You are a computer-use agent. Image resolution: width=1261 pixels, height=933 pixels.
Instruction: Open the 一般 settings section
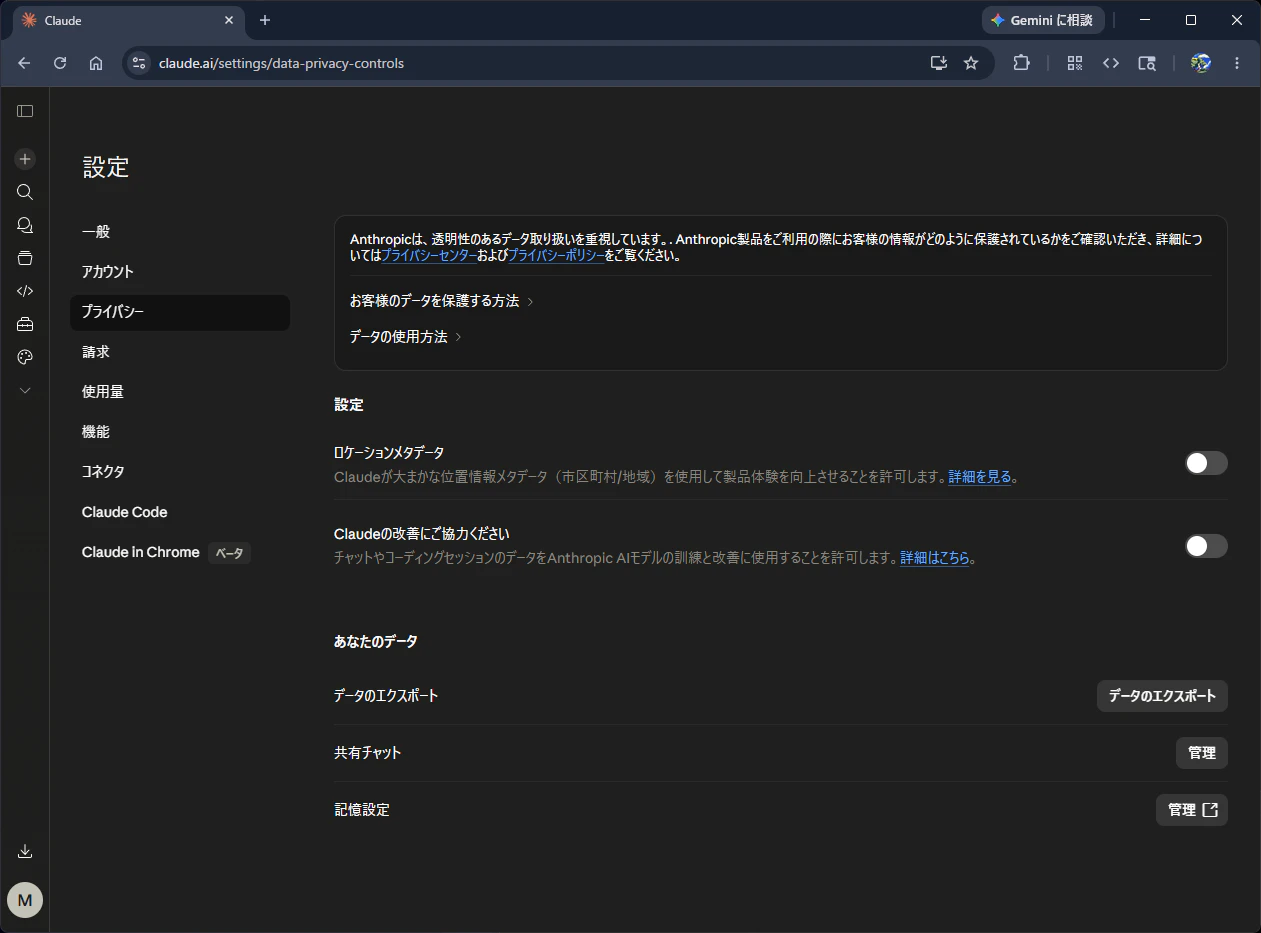(x=180, y=232)
